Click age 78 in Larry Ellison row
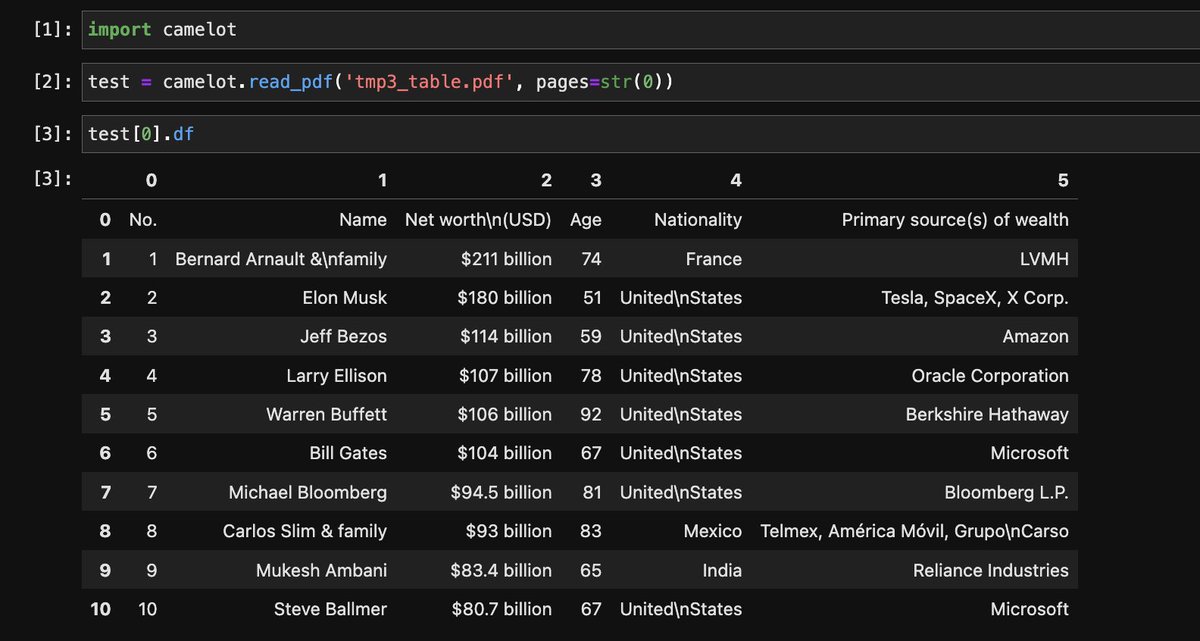The height and width of the screenshot is (641, 1200). point(592,376)
